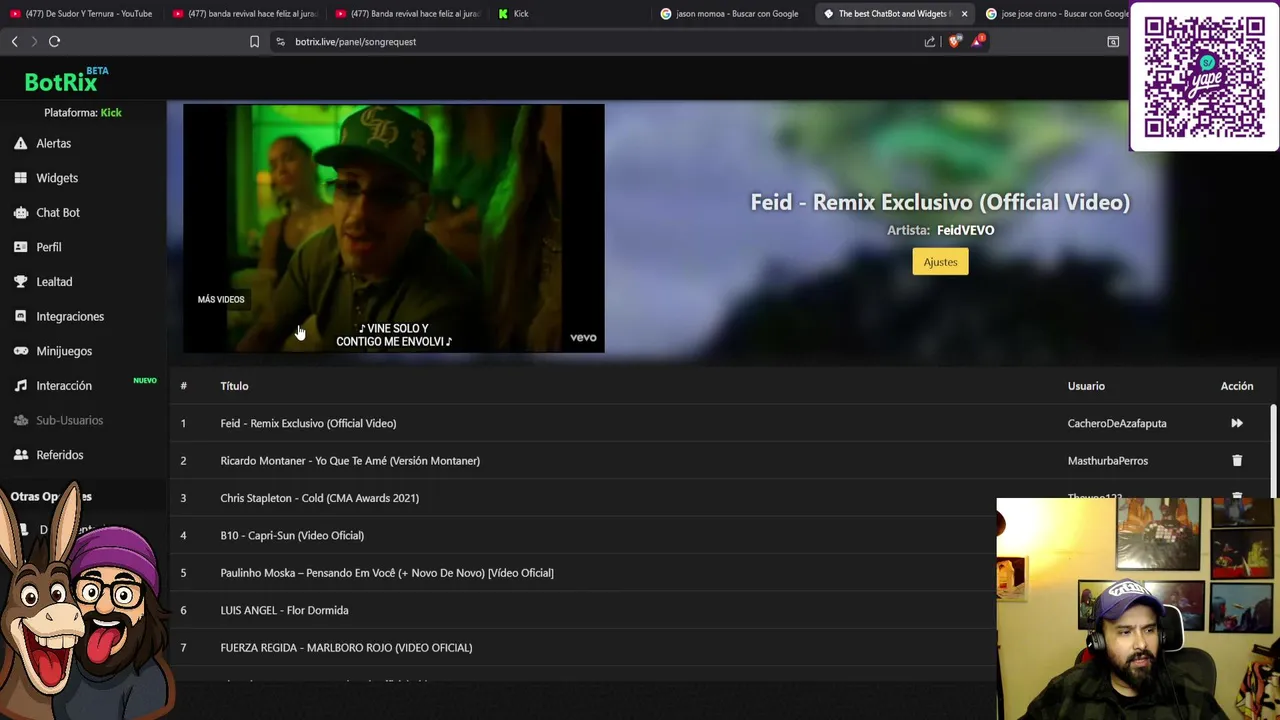
Task: Click the Acción column header
Action: point(1237,386)
